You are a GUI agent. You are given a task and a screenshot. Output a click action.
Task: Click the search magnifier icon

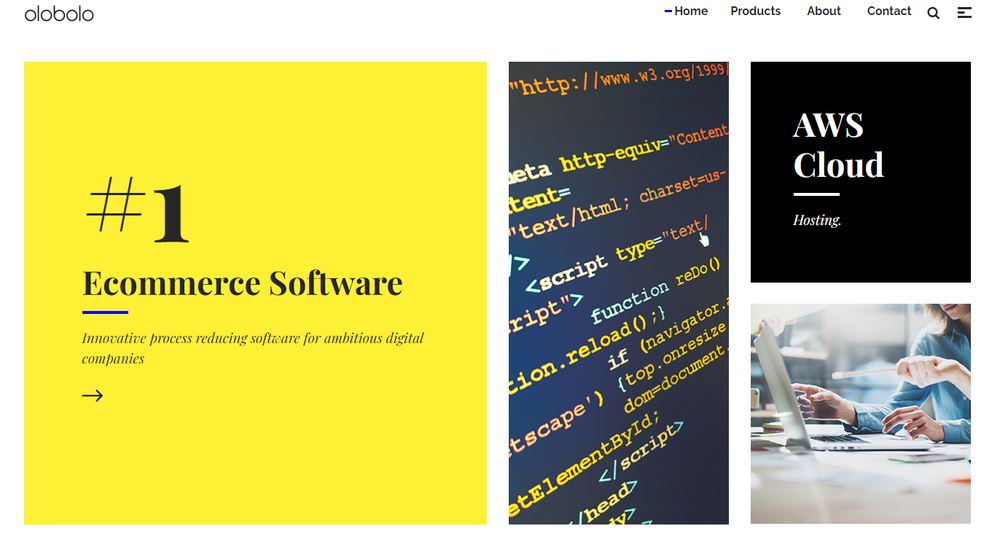pos(933,13)
